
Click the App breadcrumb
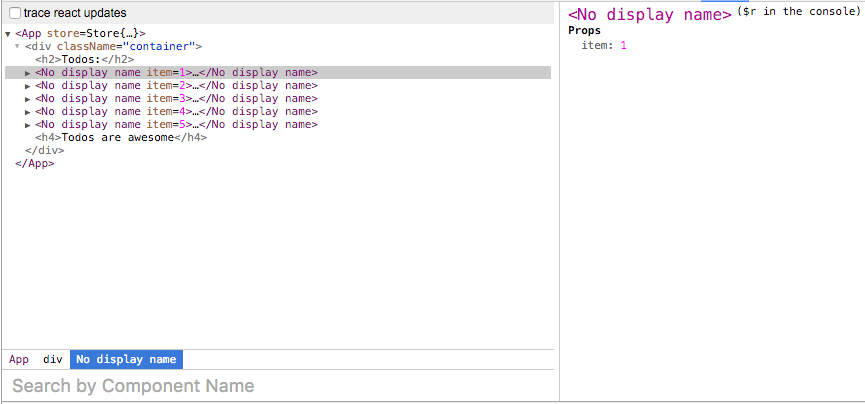[19, 359]
